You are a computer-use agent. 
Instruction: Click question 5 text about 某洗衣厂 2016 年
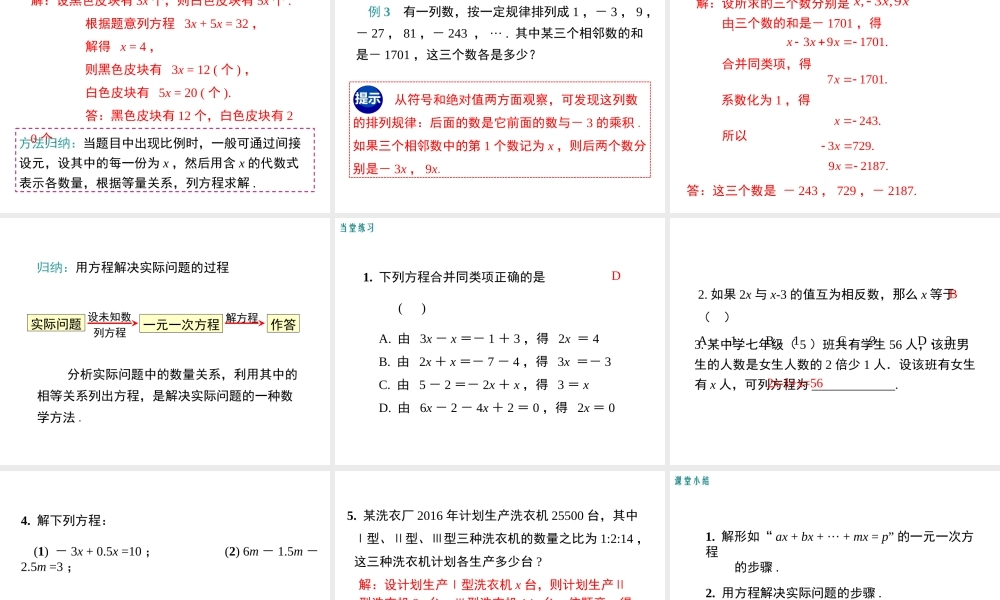(x=494, y=539)
